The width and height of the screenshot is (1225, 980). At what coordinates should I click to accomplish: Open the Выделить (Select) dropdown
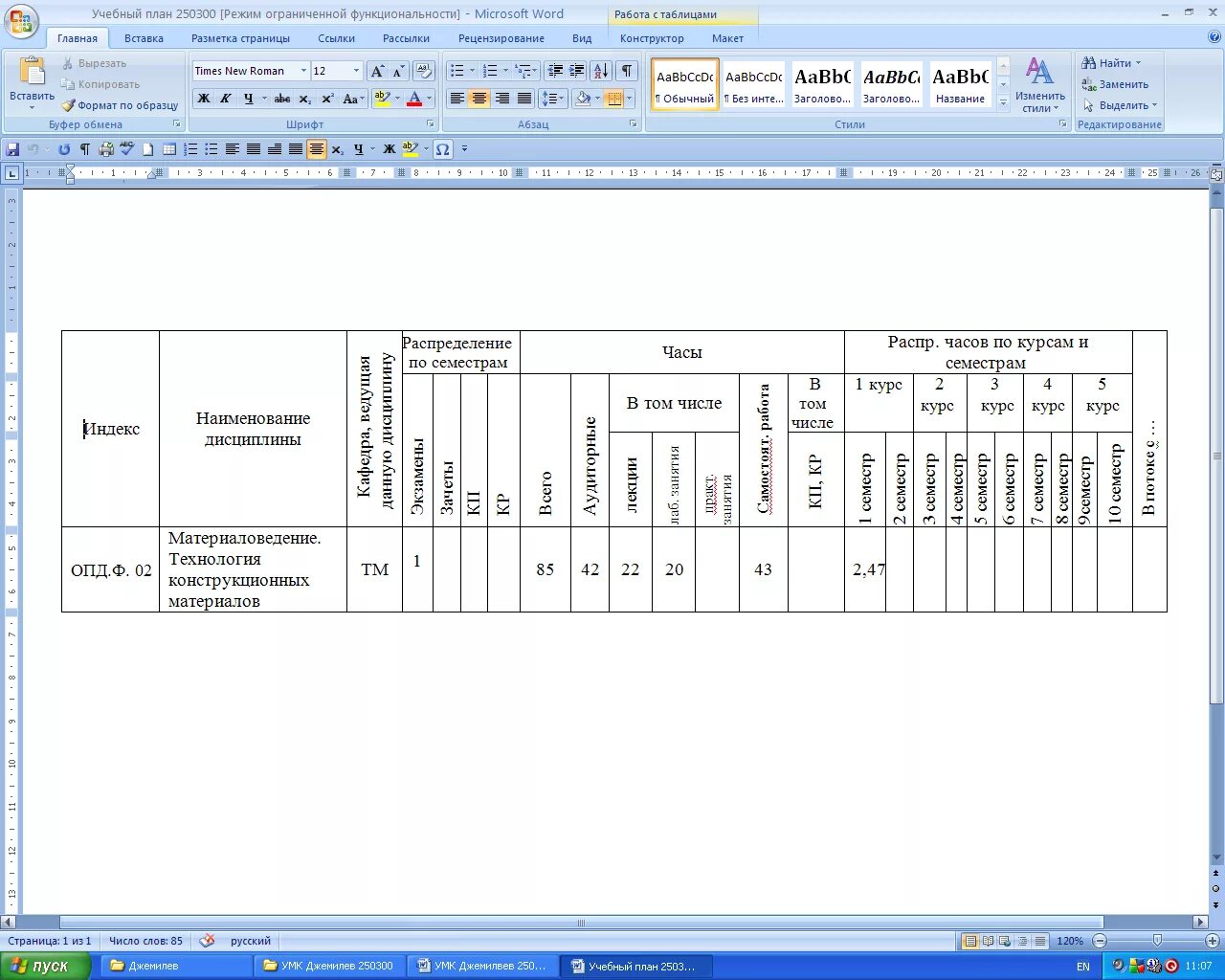[x=1120, y=105]
